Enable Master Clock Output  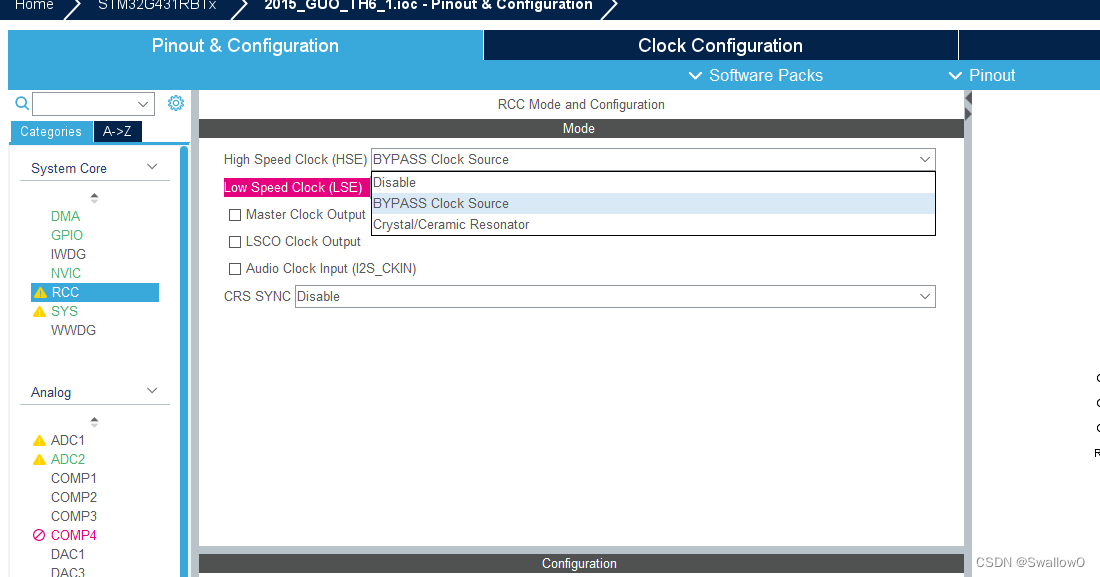[235, 214]
